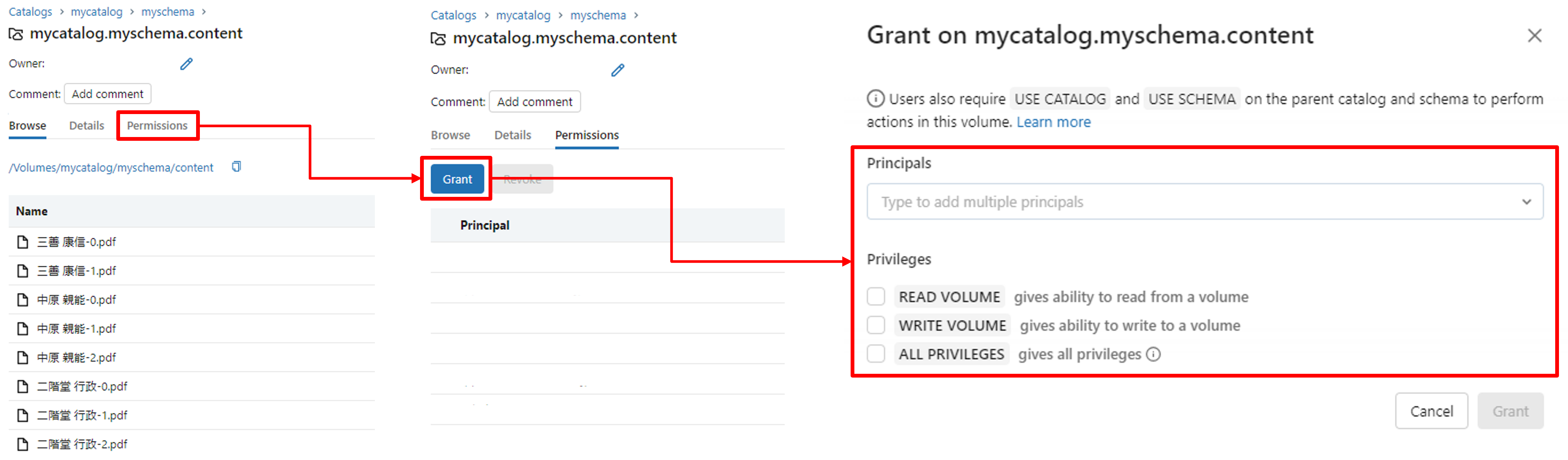Expand the Principals dropdown arrow
The width and height of the screenshot is (1568, 460).
pos(1526,202)
